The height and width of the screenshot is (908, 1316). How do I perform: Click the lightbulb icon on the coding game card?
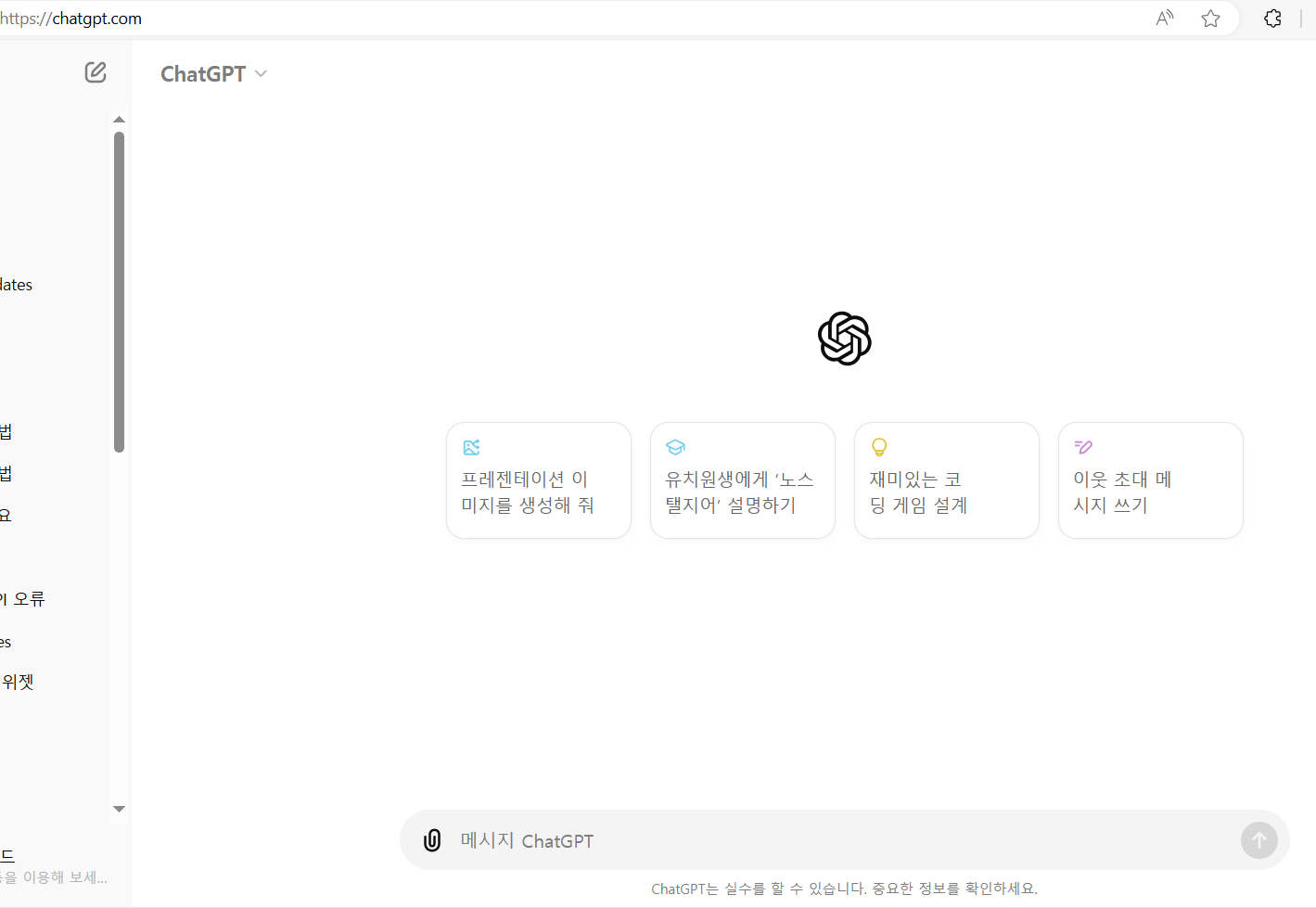pos(878,446)
